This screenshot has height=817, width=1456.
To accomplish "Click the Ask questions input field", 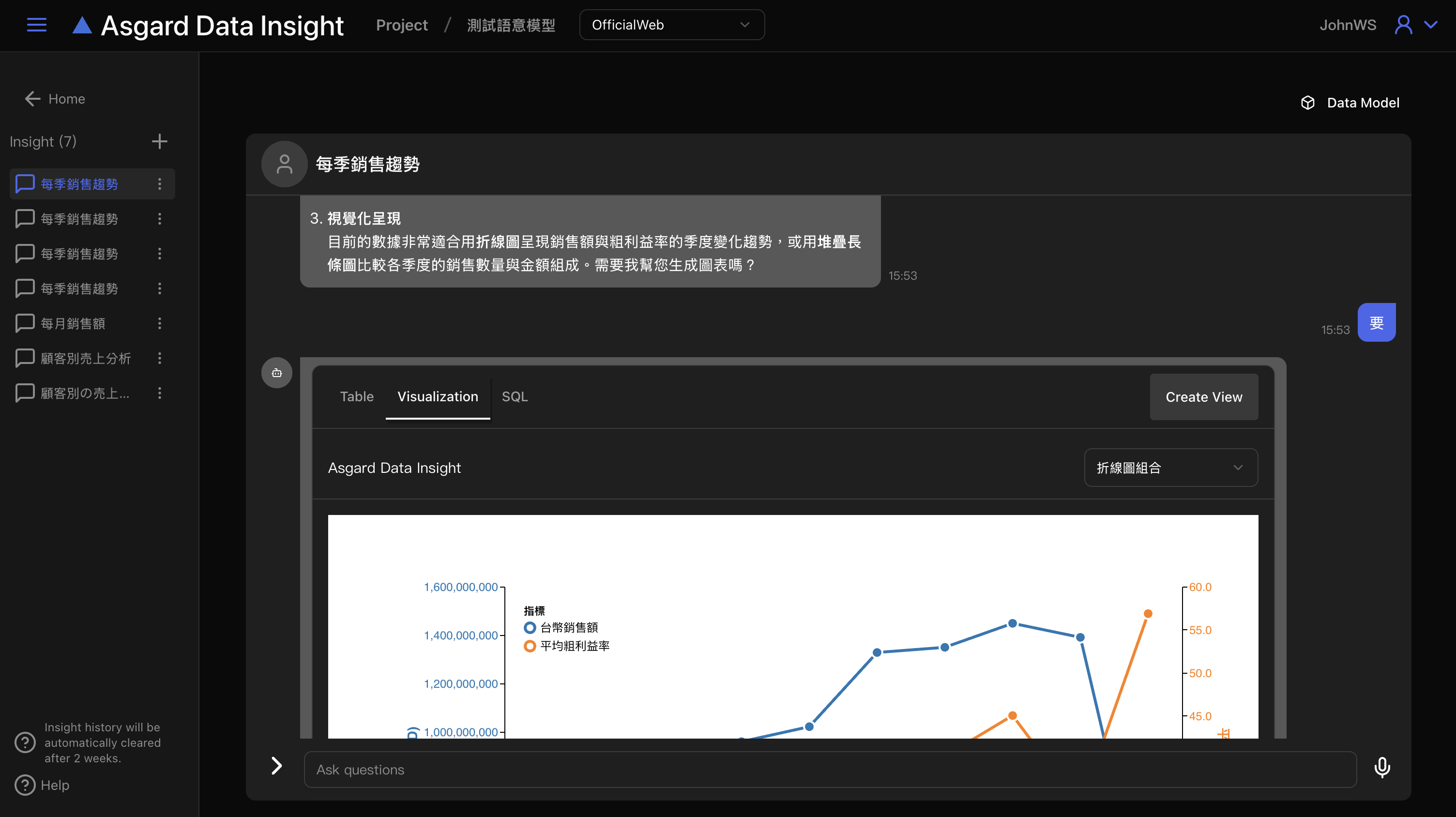I will click(x=829, y=770).
